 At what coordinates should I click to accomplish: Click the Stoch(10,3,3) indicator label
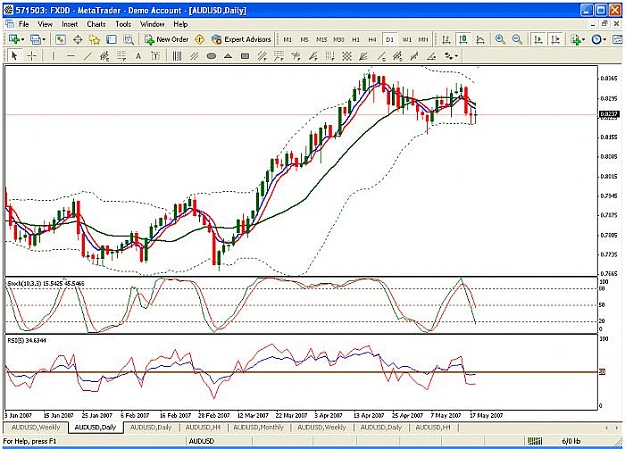click(x=45, y=284)
